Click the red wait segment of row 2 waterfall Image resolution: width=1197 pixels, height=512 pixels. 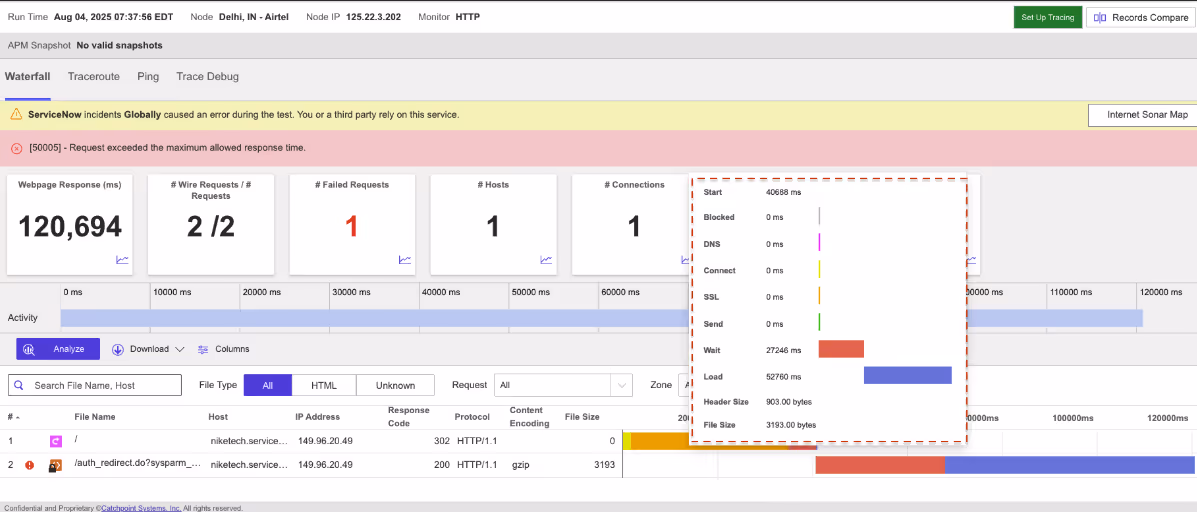coord(879,465)
